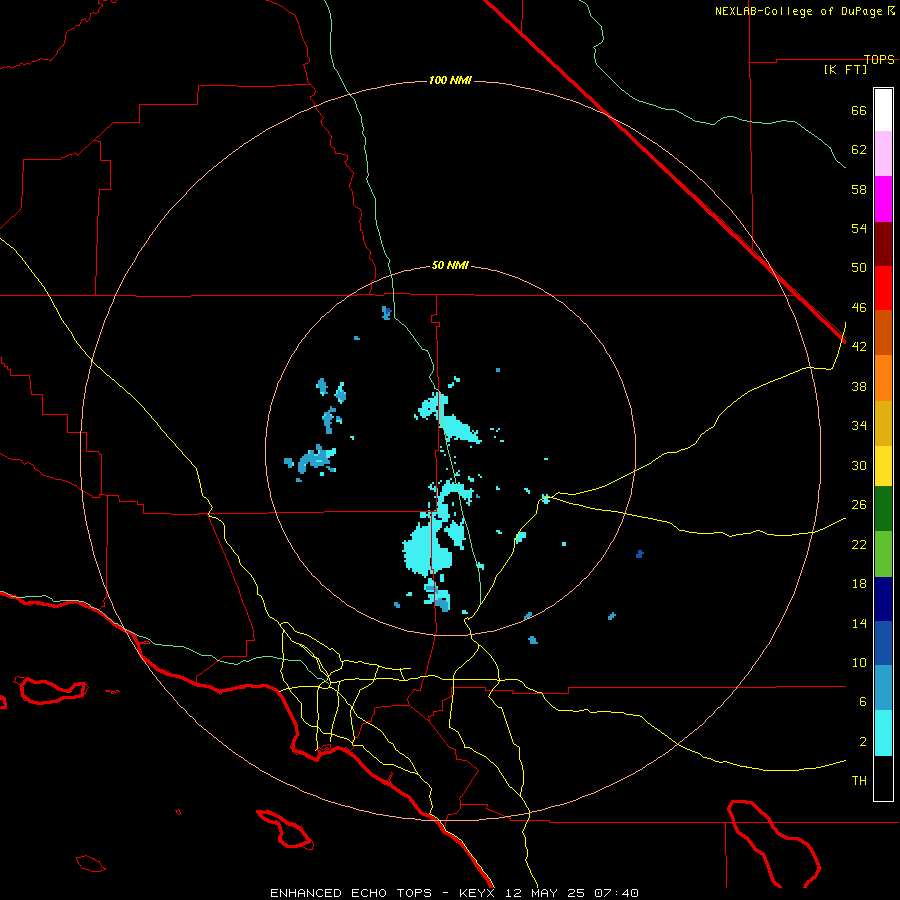Screen dimensions: 900x900
Task: Click the light pink swatch near 62
Action: [x=883, y=153]
